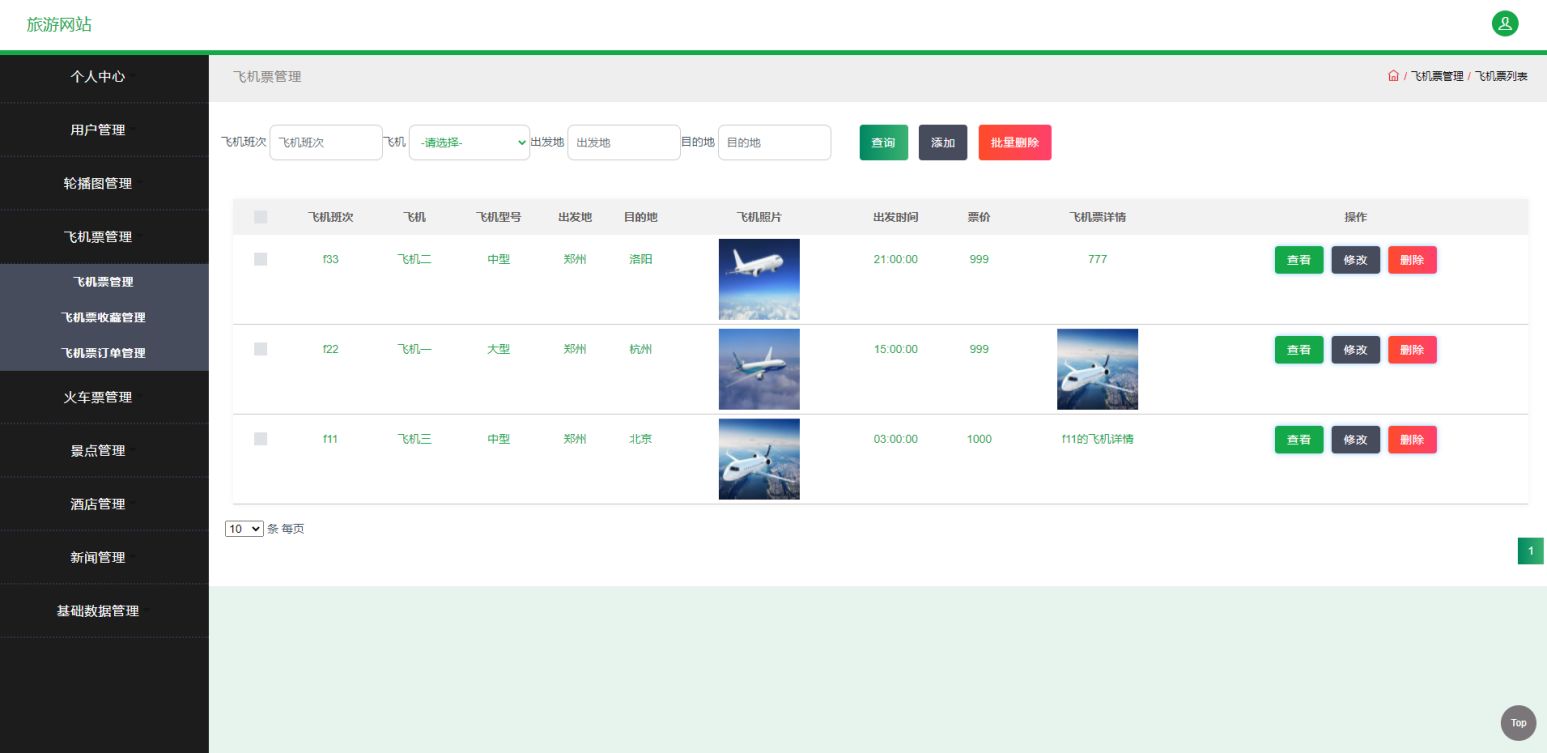This screenshot has height=753, width=1547.
Task: Open flight f22 airplane photo thumbnail
Action: (759, 369)
